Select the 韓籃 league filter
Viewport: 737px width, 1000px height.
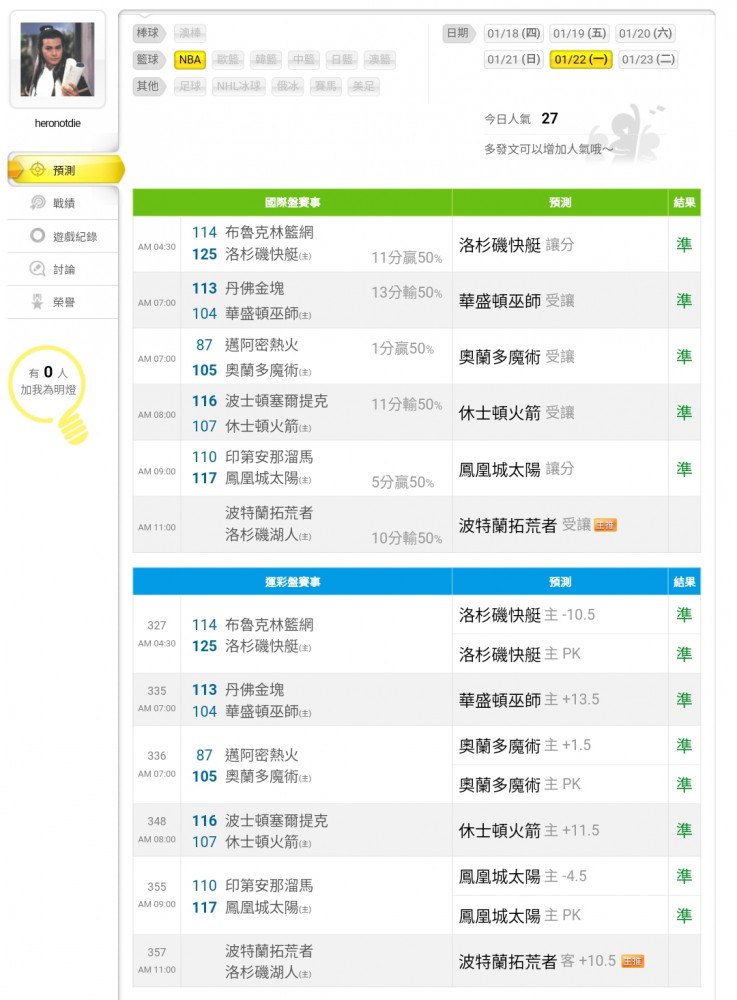click(266, 59)
